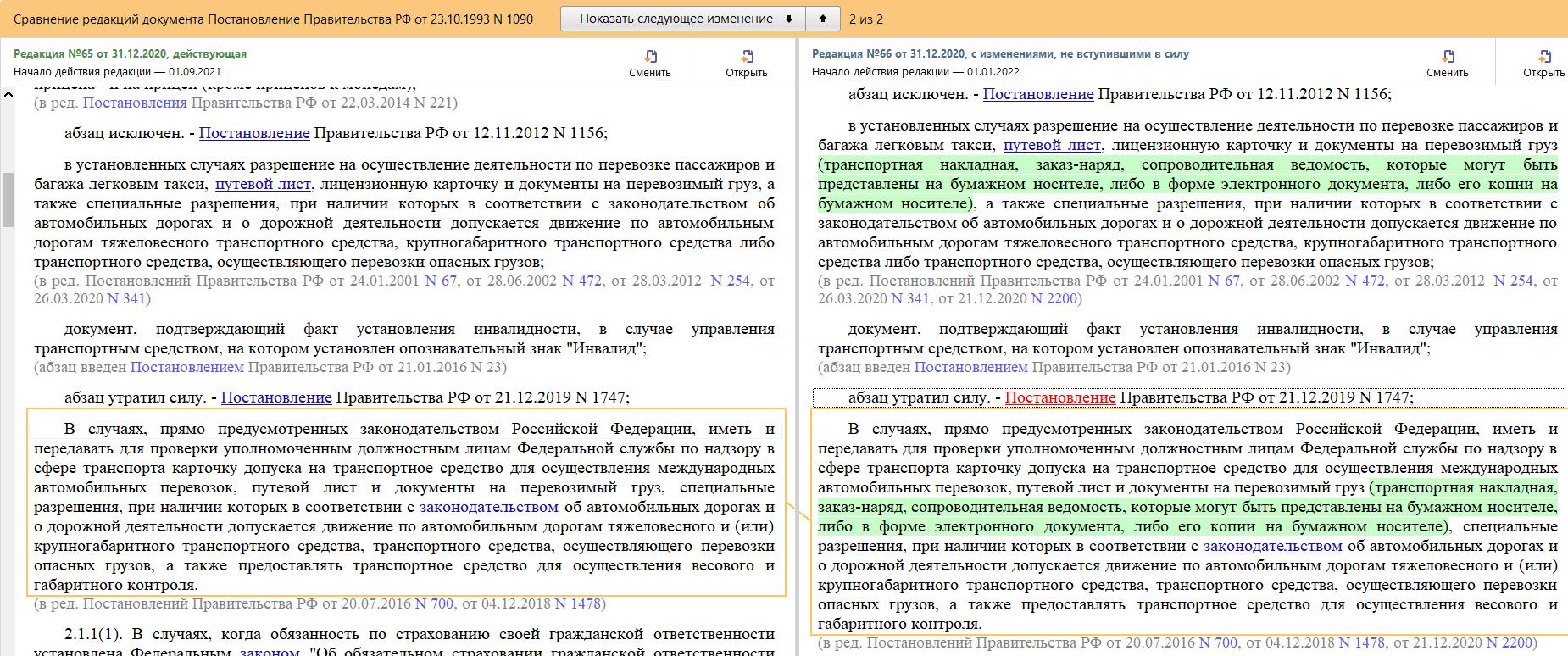Viewport: 1568px width, 656px height.
Task: Click the paragraph starting '2.1.1(1). В случаях, когда обязанность'
Action: click(x=404, y=642)
